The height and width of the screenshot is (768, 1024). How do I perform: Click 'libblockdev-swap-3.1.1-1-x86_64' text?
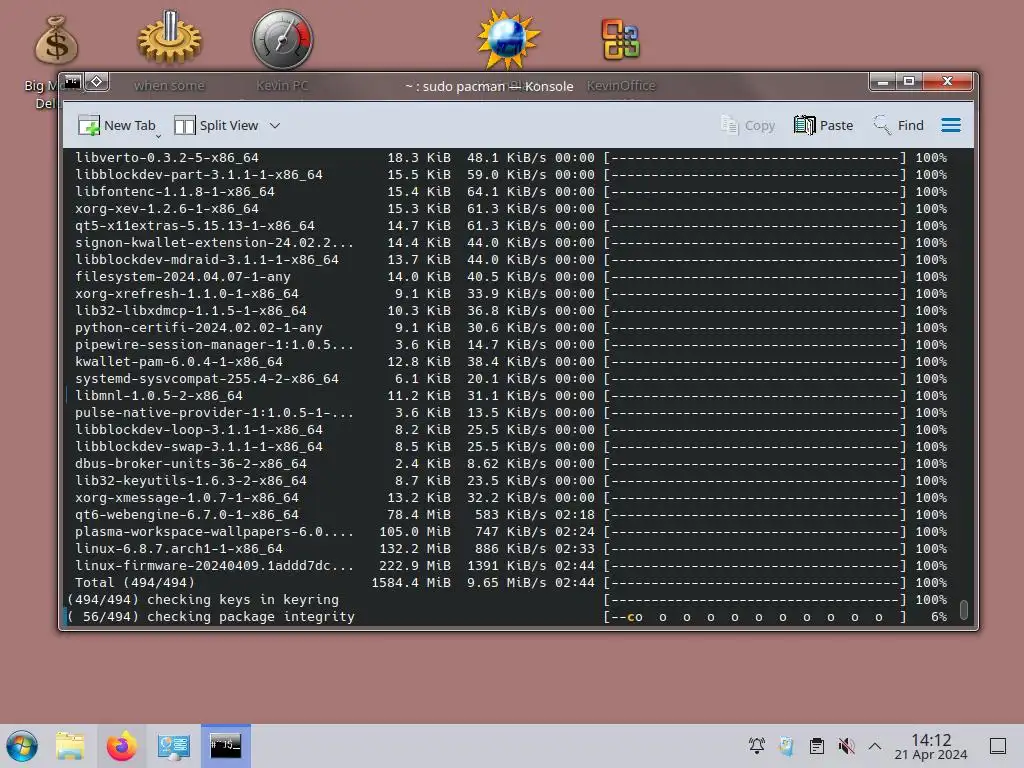click(199, 447)
